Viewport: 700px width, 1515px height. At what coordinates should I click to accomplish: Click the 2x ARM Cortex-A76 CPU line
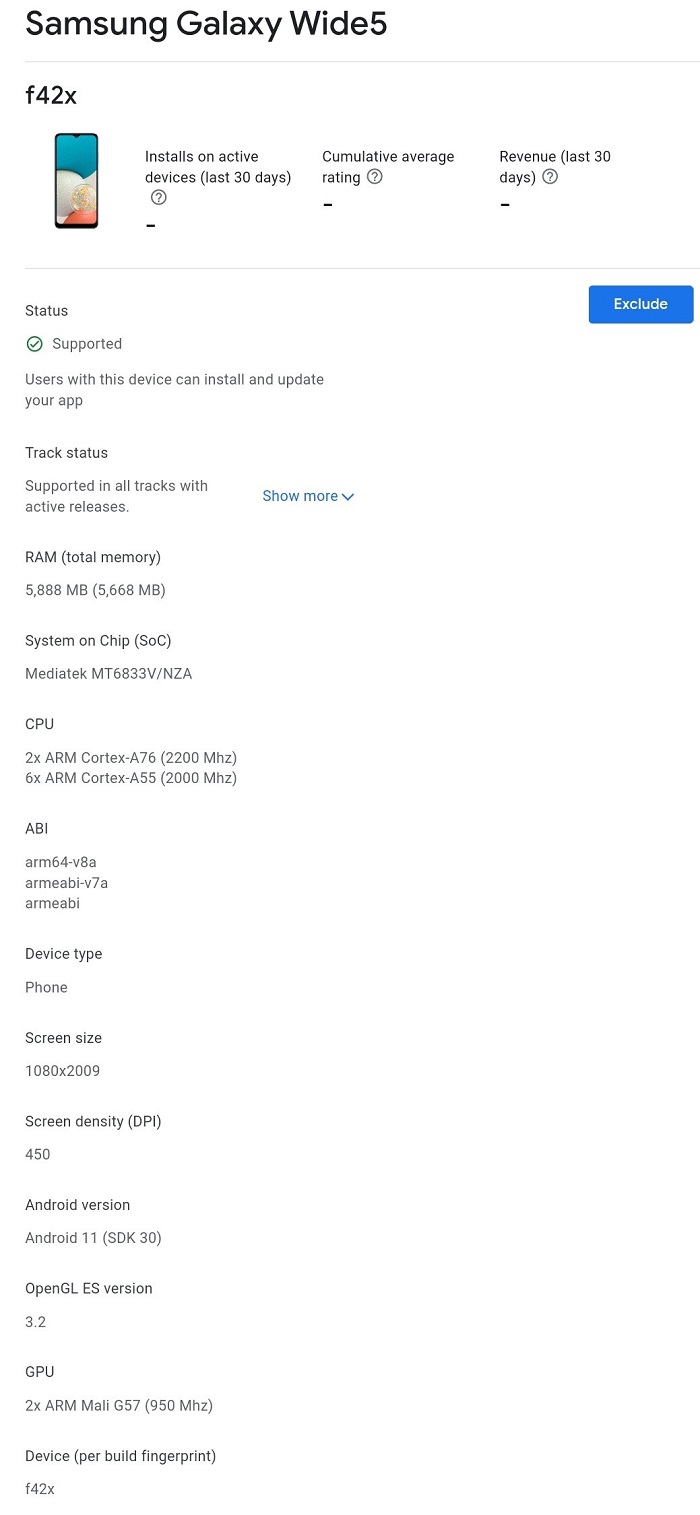click(131, 758)
